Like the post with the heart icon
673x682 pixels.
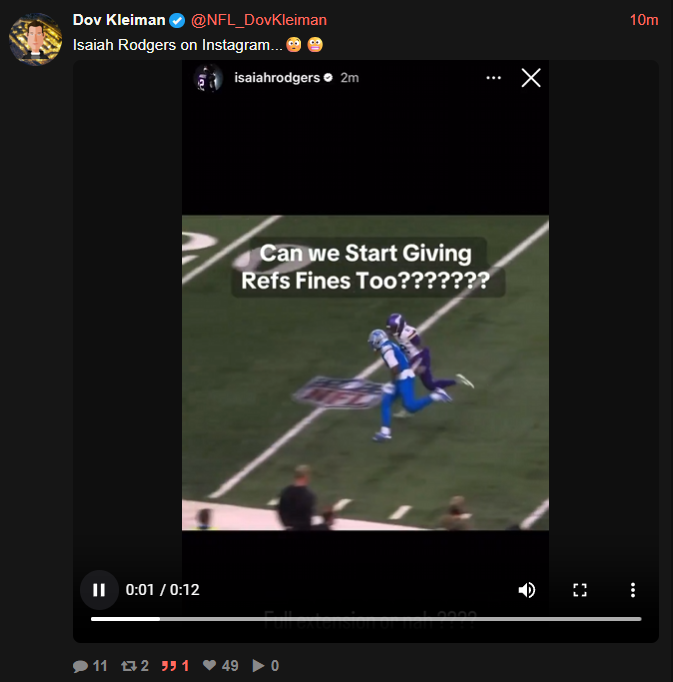tap(210, 665)
